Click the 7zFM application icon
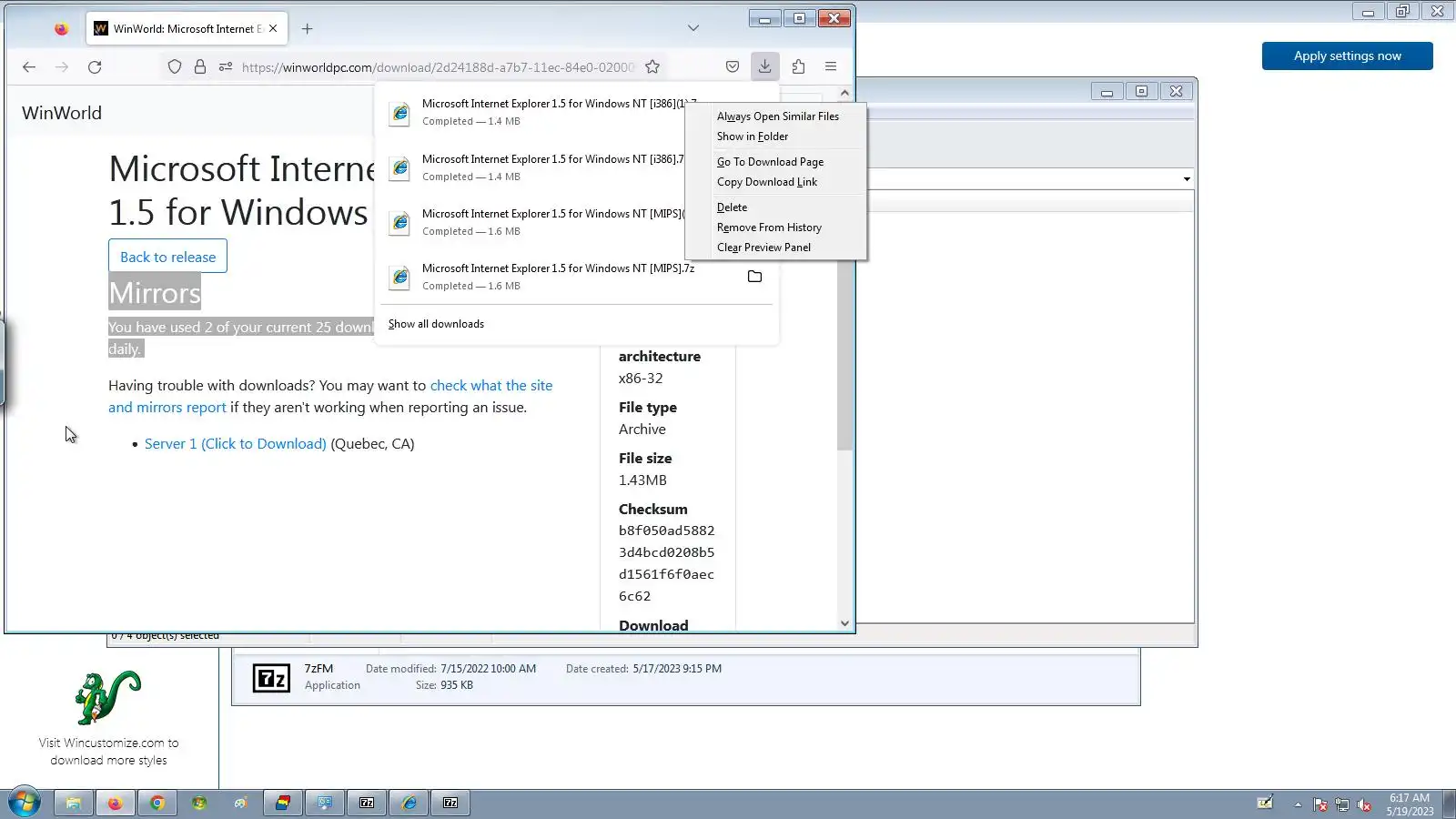 coord(271,678)
